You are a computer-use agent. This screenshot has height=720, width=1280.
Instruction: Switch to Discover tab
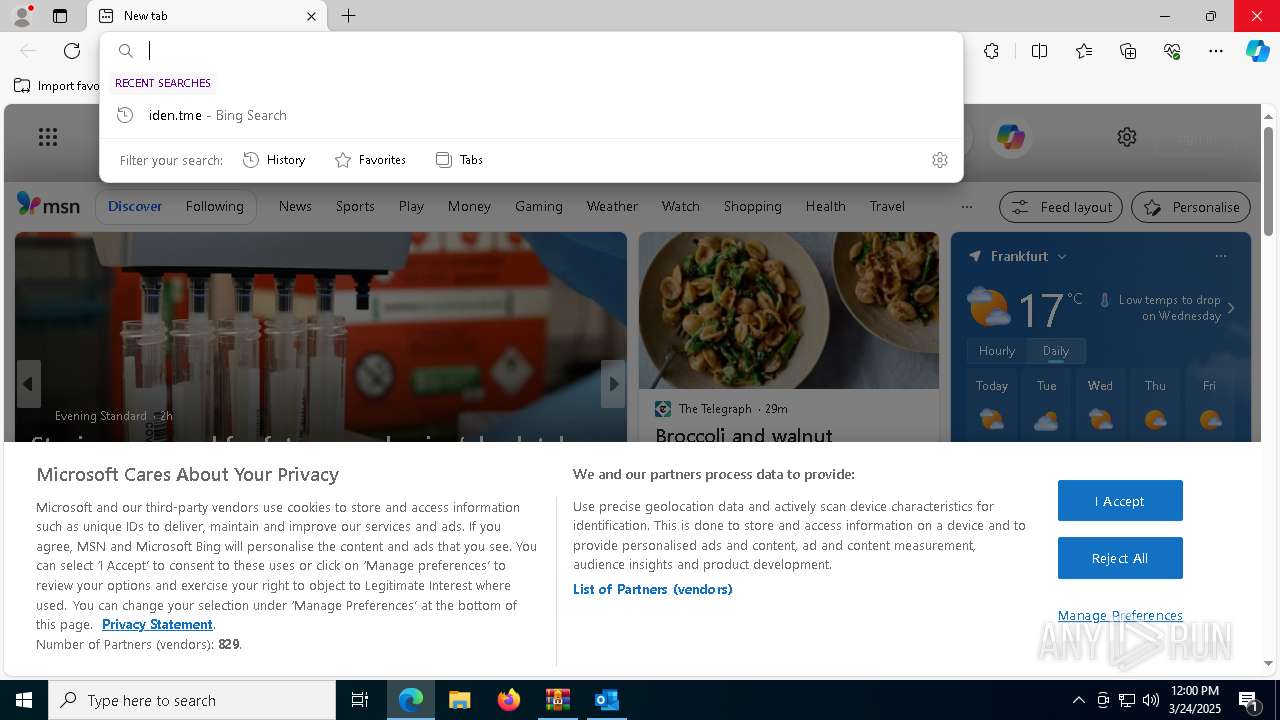135,206
